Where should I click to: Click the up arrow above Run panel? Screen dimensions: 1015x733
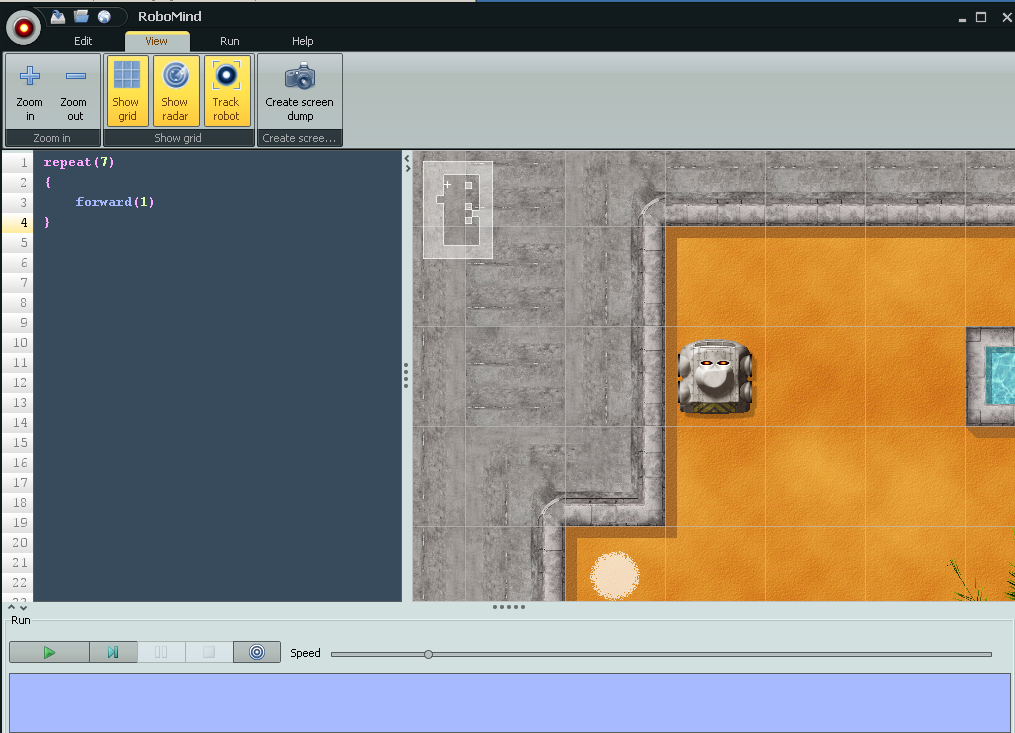pos(12,607)
